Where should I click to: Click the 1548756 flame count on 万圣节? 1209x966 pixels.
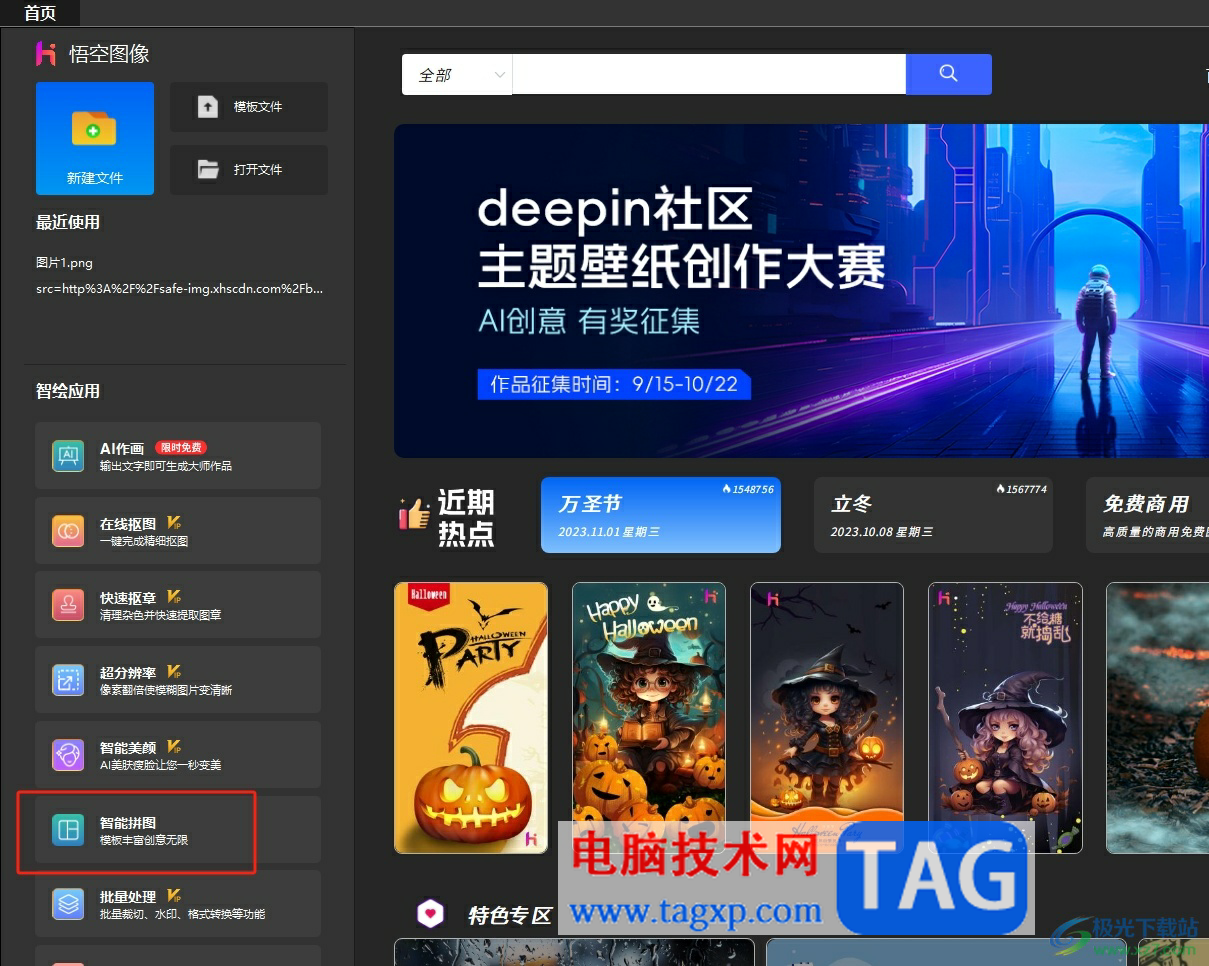click(748, 489)
